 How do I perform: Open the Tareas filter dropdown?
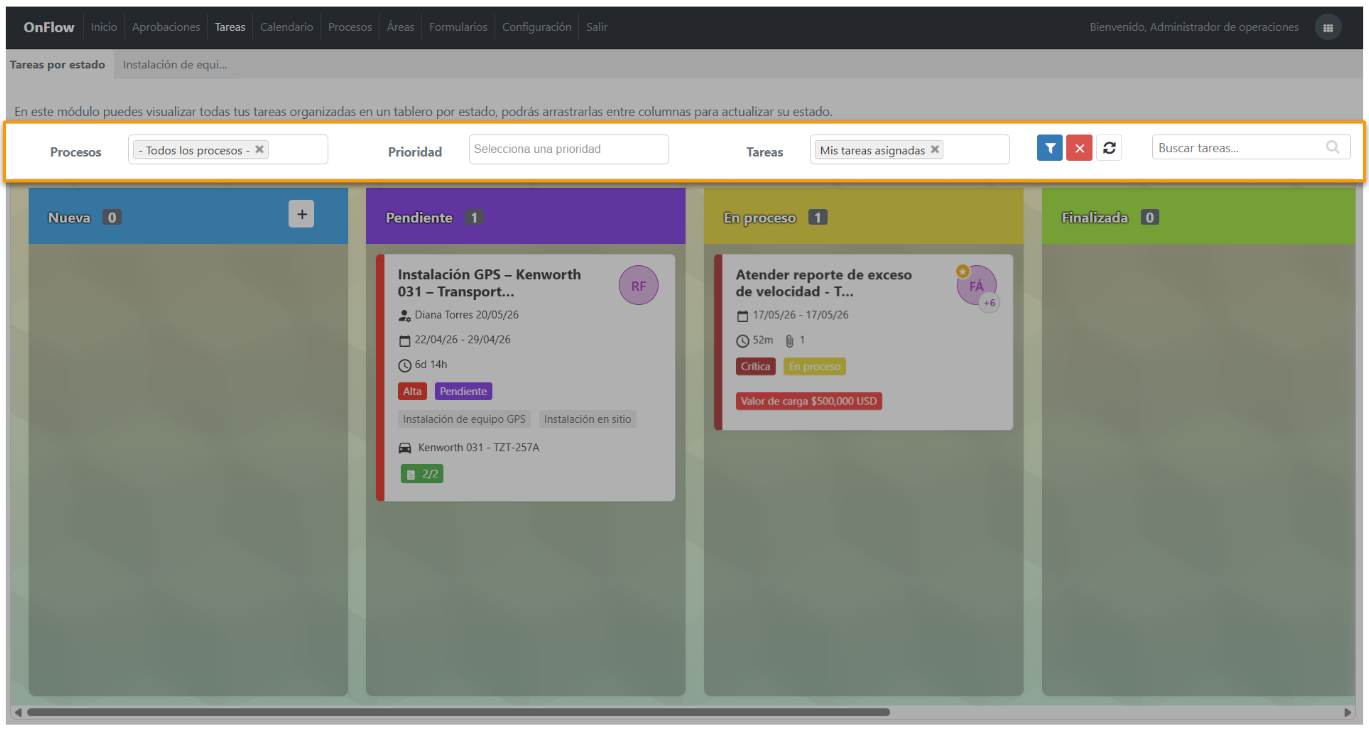pyautogui.click(x=909, y=149)
